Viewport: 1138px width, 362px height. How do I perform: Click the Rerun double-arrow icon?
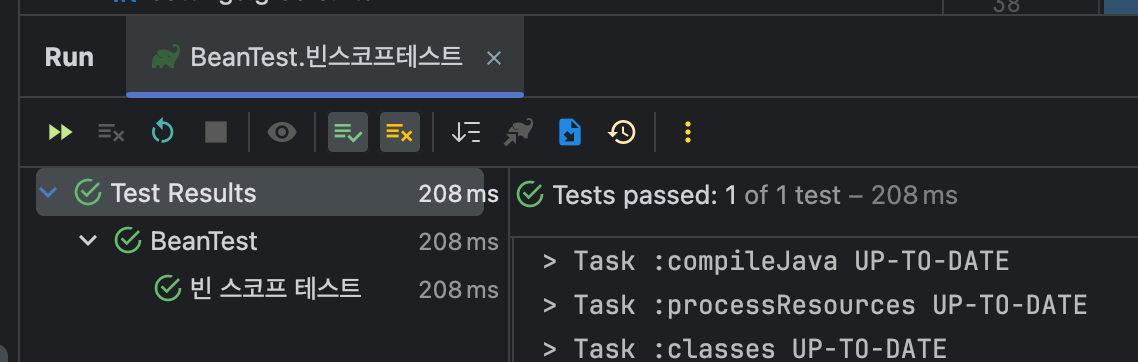point(60,132)
